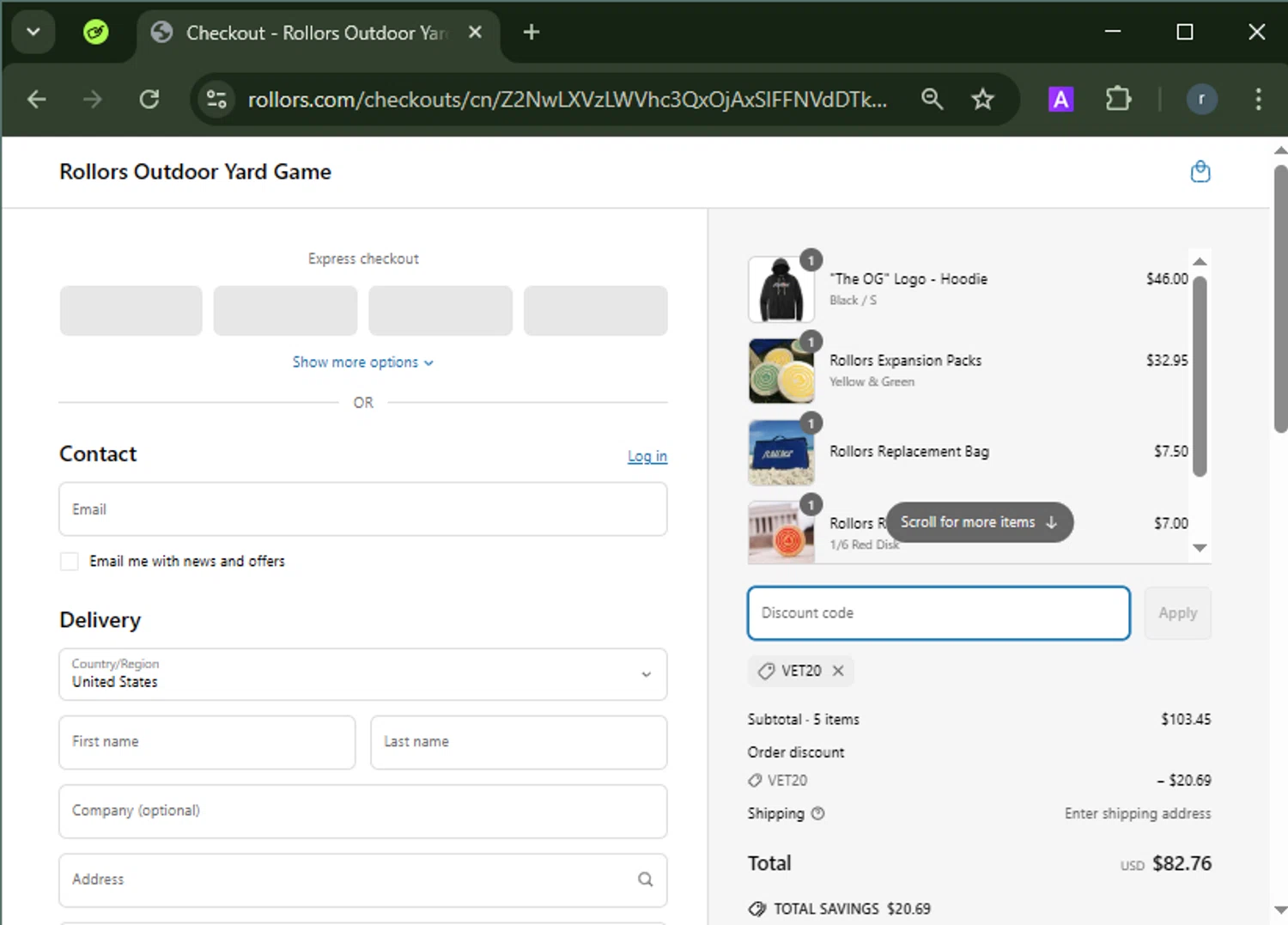Click the last express checkout button
The height and width of the screenshot is (925, 1288).
coord(595,311)
